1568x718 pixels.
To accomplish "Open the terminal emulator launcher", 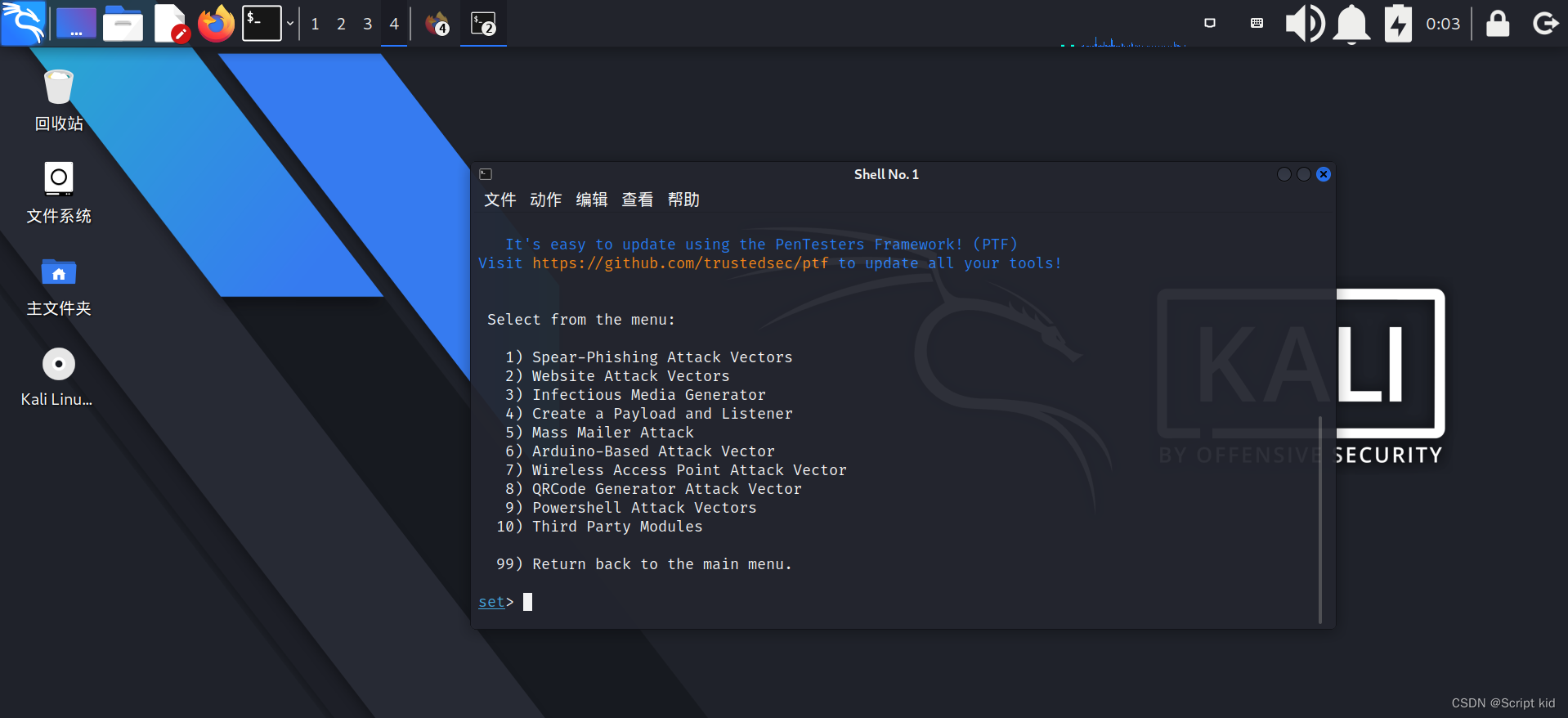I will [262, 24].
